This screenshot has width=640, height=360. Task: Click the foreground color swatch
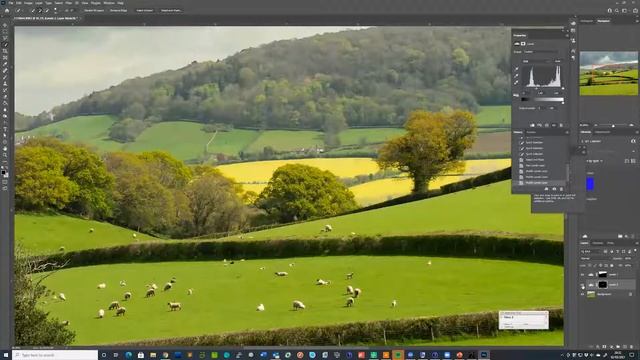click(x=4, y=173)
